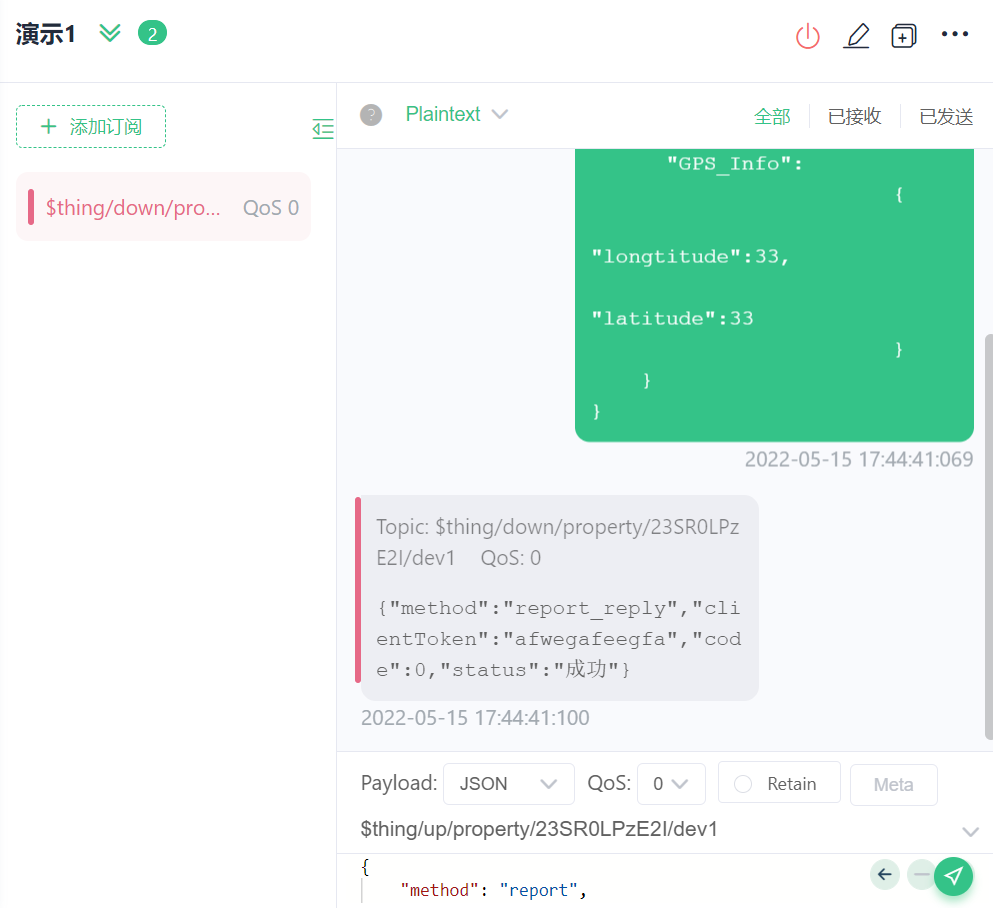Expand connection details with the double chevron
The image size is (993, 908).
click(x=110, y=33)
